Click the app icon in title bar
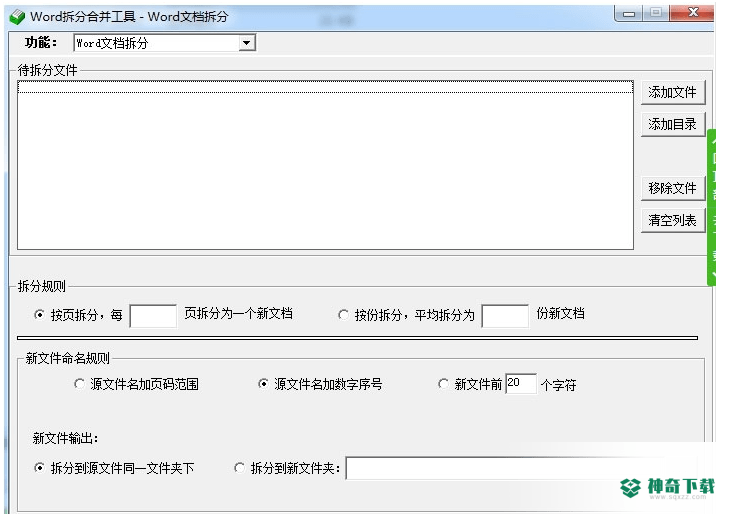The height and width of the screenshot is (514, 729). (17, 17)
